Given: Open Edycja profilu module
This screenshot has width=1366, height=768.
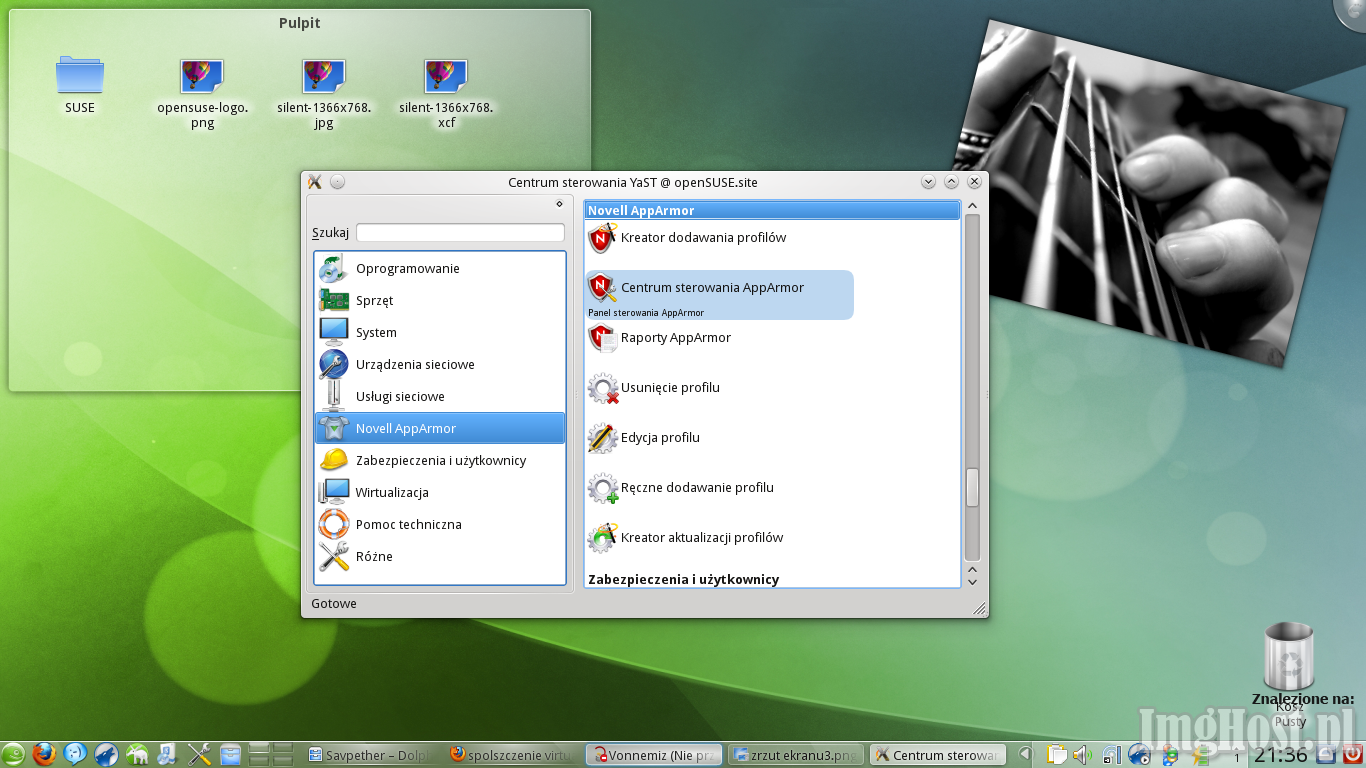Looking at the screenshot, I should click(x=644, y=438).
